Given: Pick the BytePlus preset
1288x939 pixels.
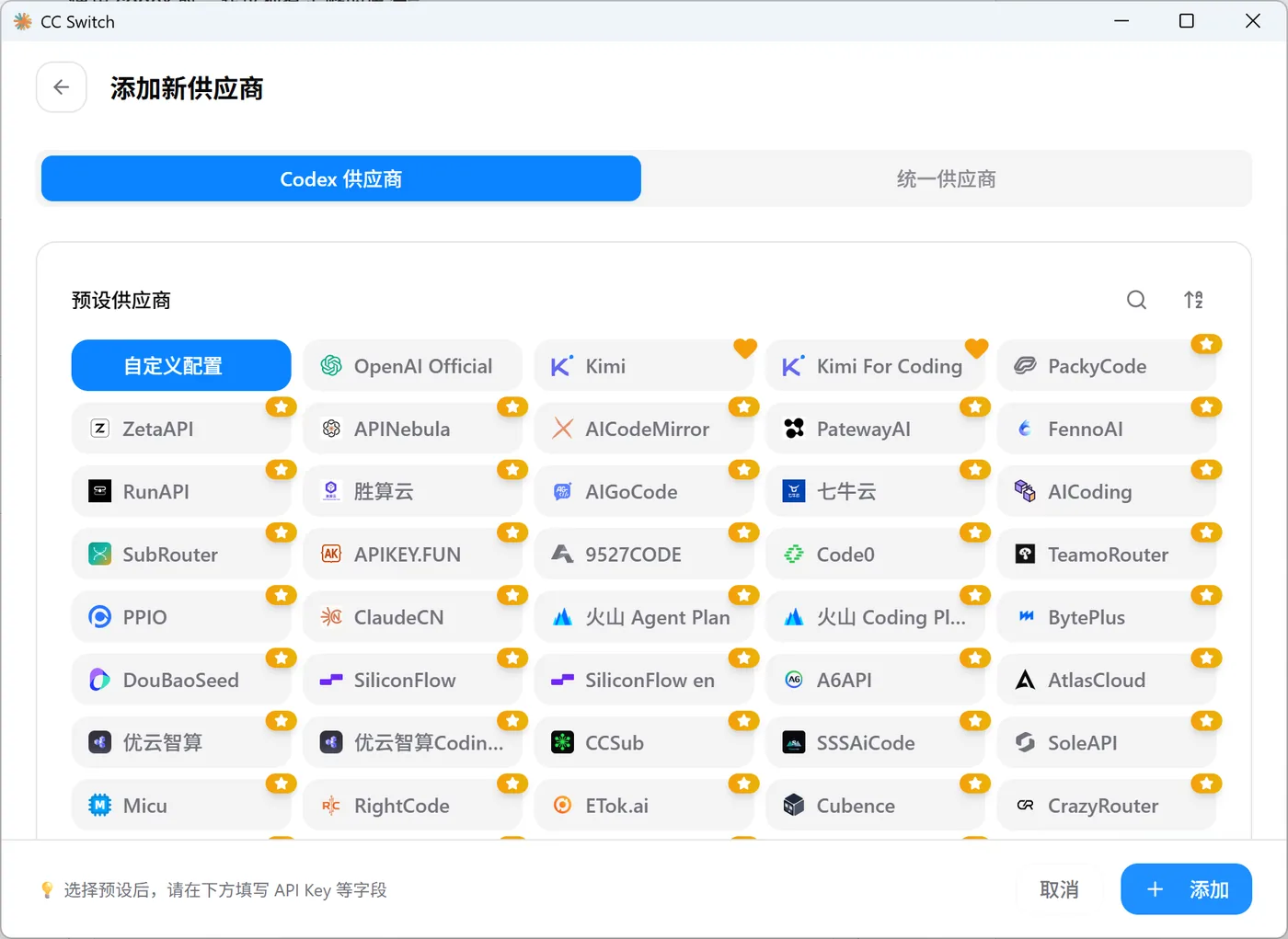Looking at the screenshot, I should tap(1107, 617).
